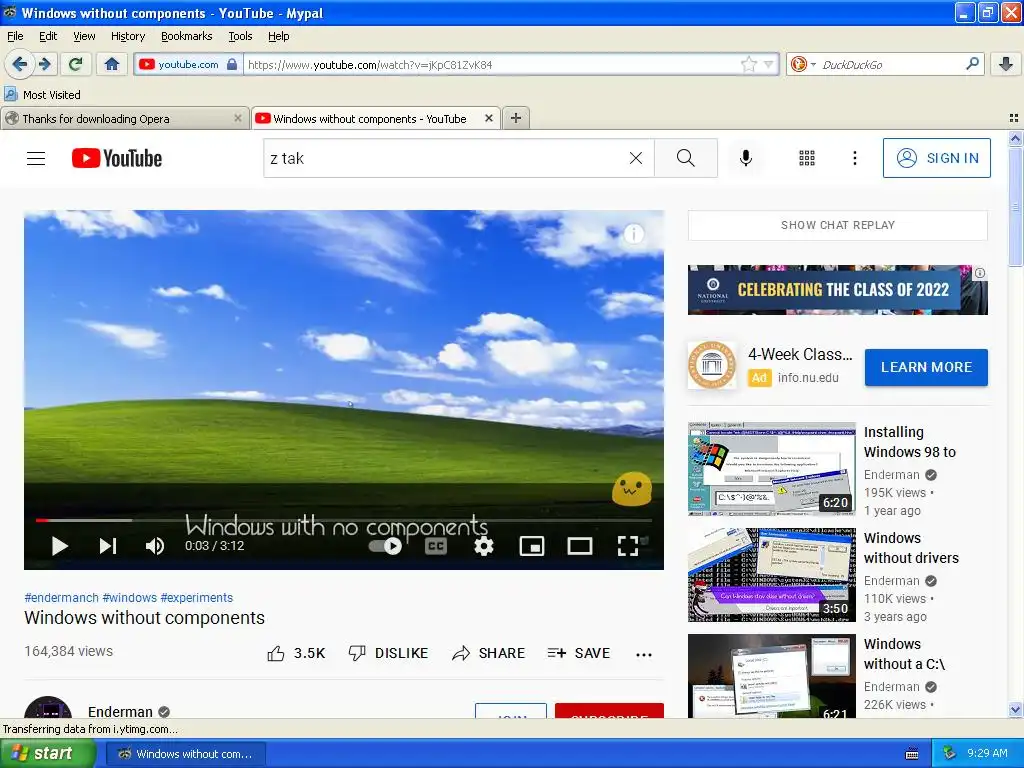The height and width of the screenshot is (768, 1024).
Task: Mute the video volume
Action: [x=155, y=546]
